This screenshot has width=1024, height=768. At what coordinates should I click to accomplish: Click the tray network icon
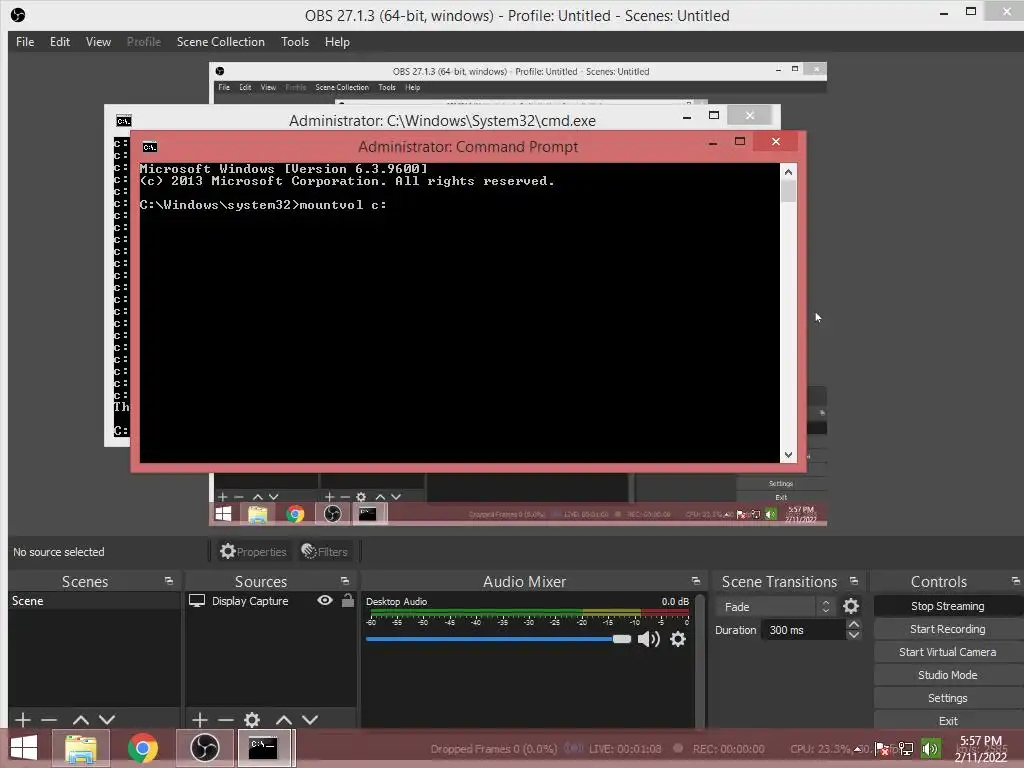[906, 749]
